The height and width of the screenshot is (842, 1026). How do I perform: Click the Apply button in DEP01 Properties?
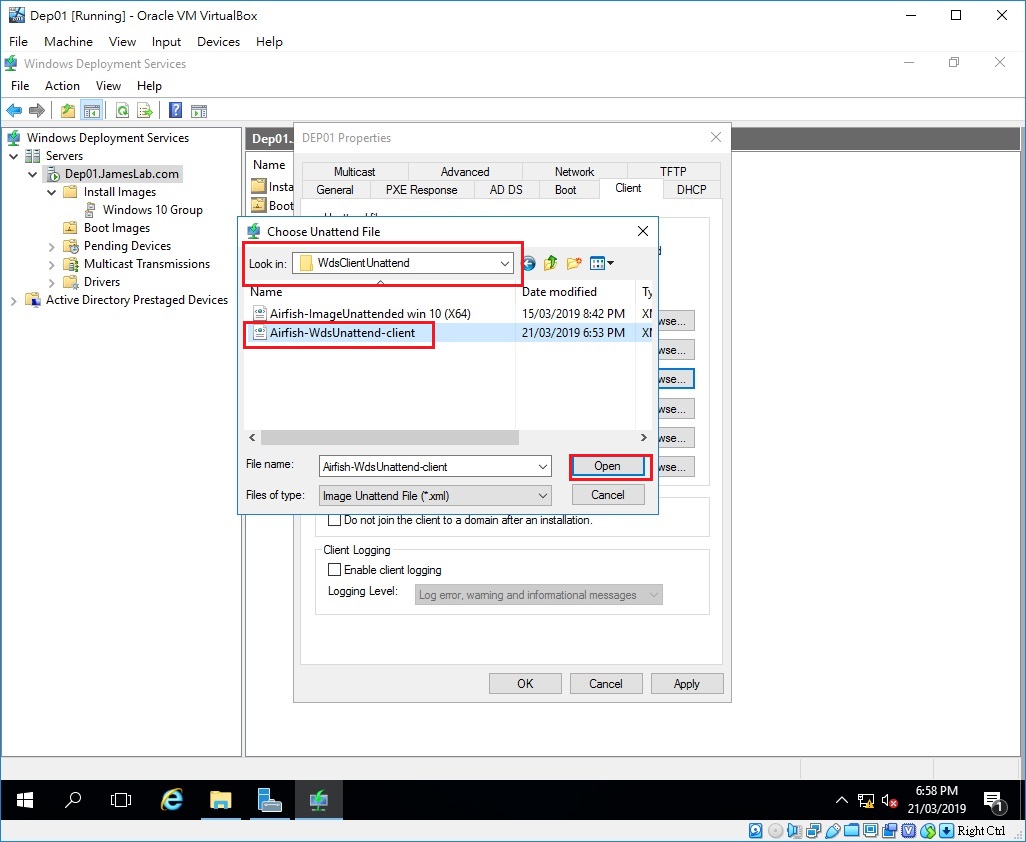point(687,683)
